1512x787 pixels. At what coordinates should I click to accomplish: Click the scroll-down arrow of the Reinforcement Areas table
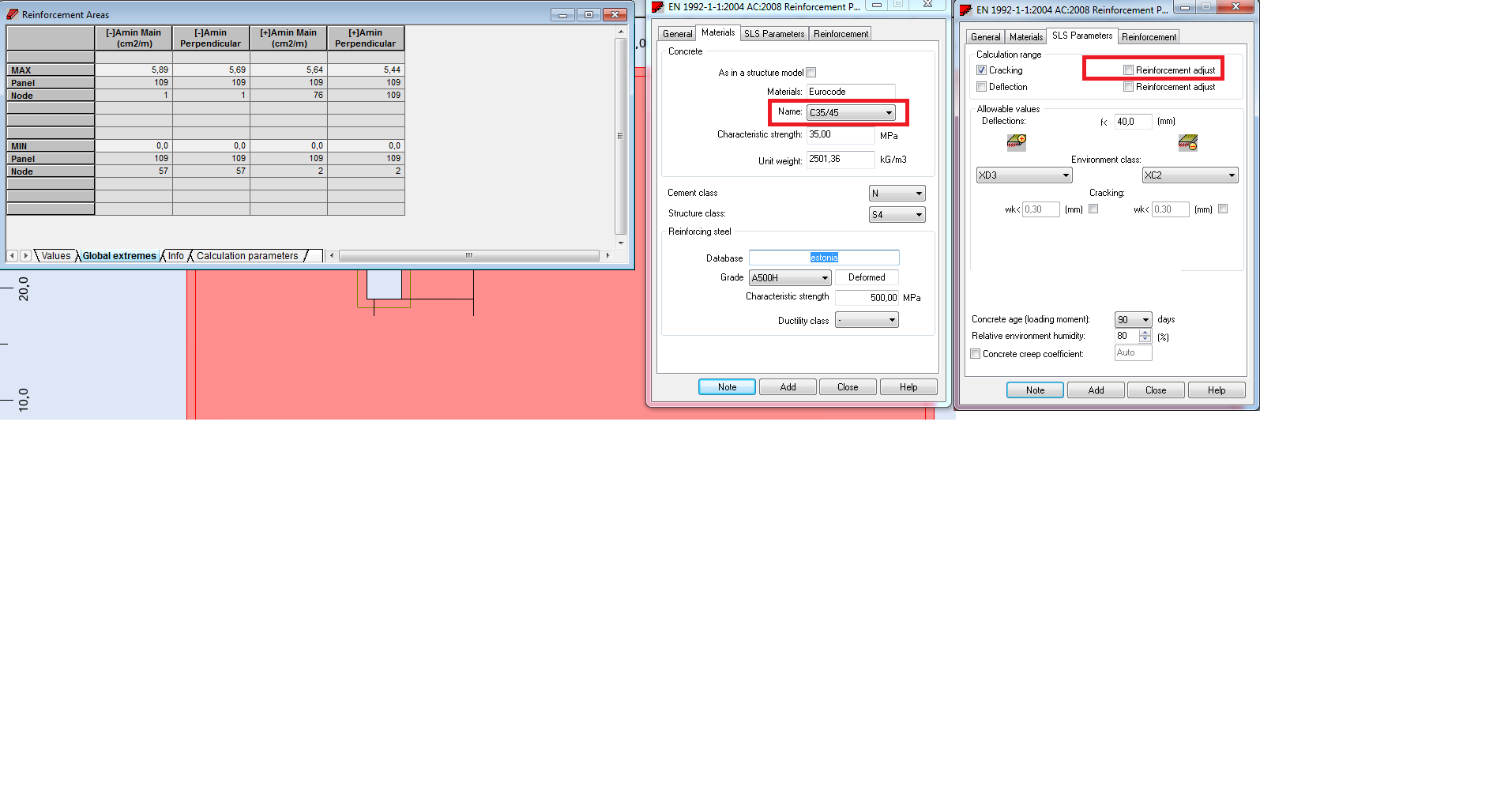(x=620, y=243)
